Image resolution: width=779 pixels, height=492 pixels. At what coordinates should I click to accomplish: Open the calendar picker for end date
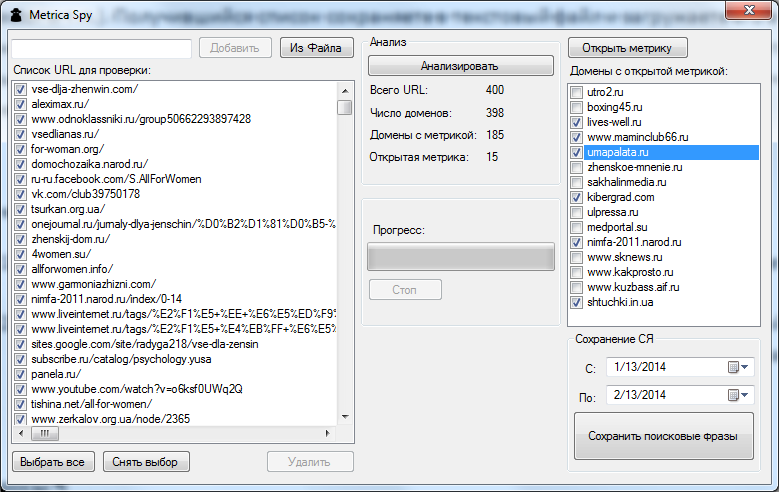click(x=738, y=396)
